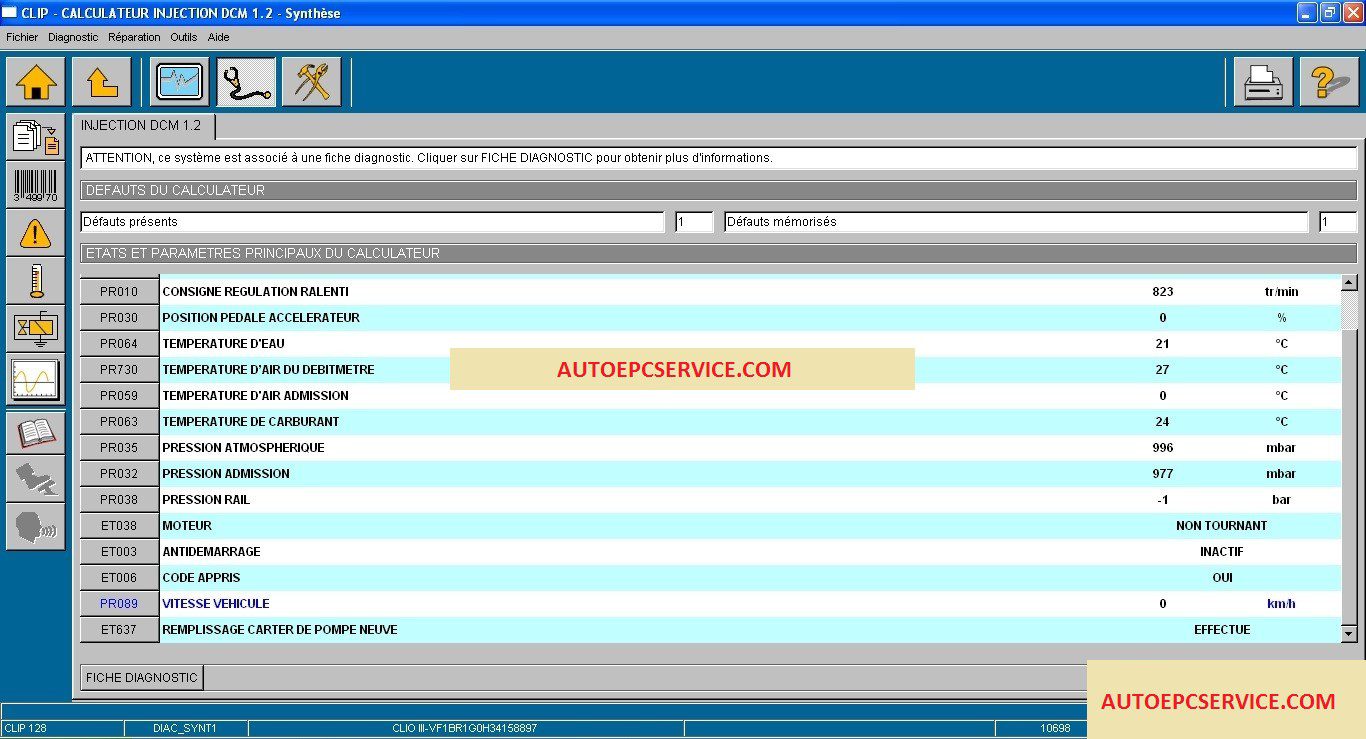1366x739 pixels.
Task: Select the stethoscope diagnostic icon
Action: 246,81
